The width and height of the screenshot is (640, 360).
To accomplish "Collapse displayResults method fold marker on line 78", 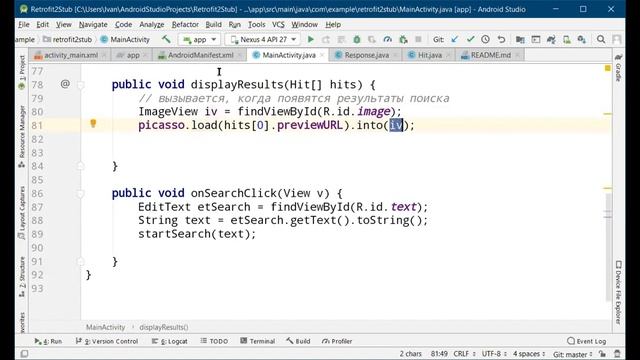I will coord(81,84).
